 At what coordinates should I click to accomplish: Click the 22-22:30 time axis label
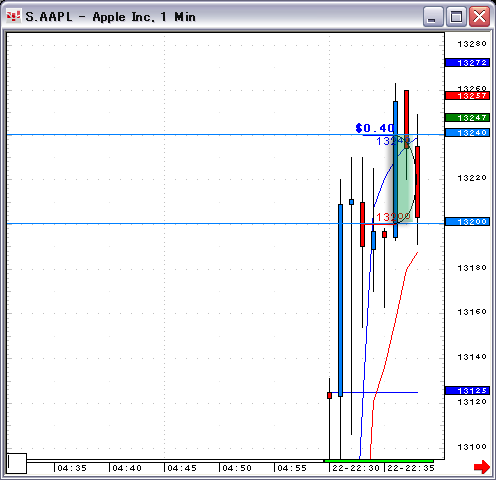356,468
